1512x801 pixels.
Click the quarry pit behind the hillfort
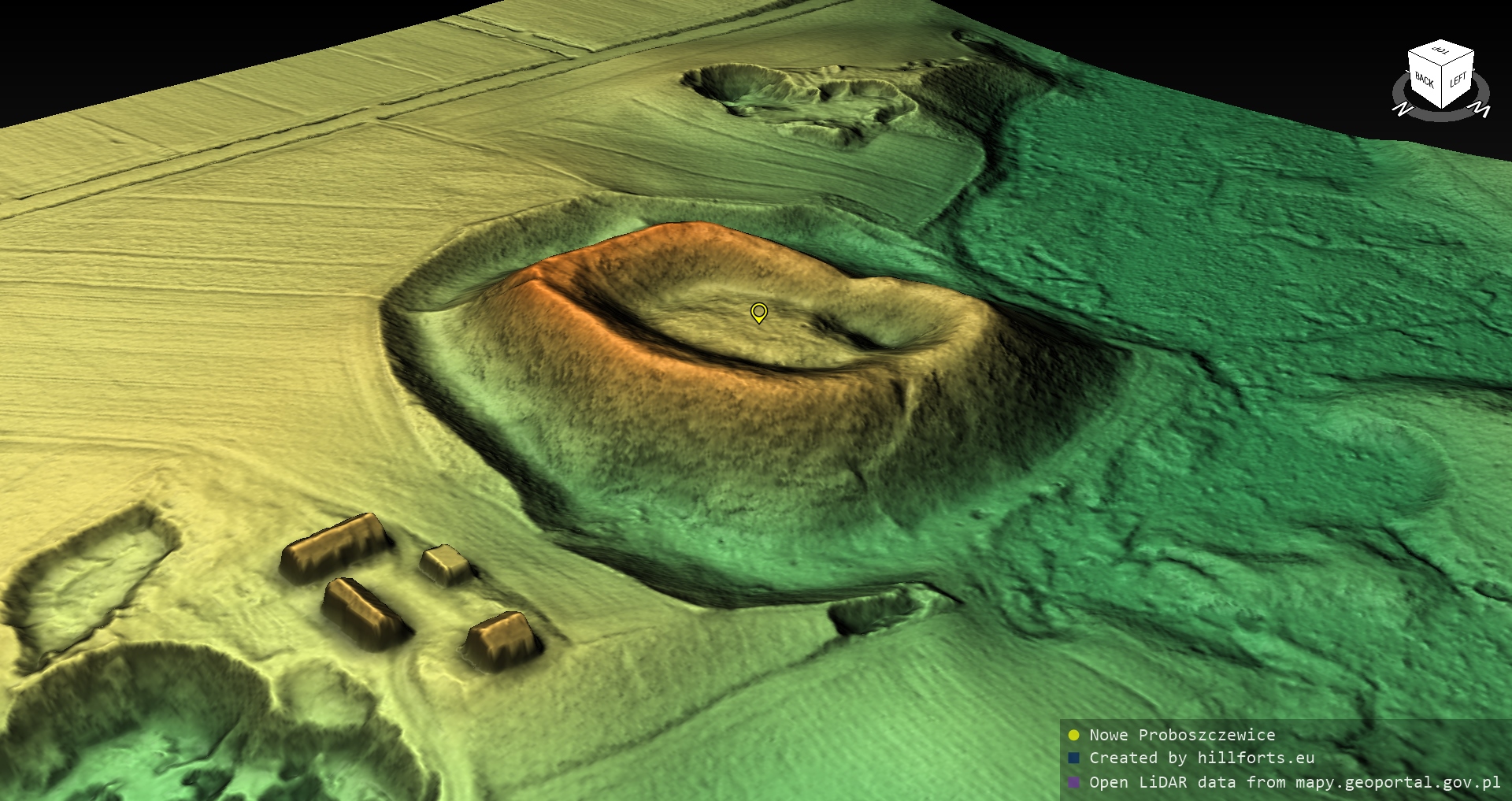click(795, 98)
